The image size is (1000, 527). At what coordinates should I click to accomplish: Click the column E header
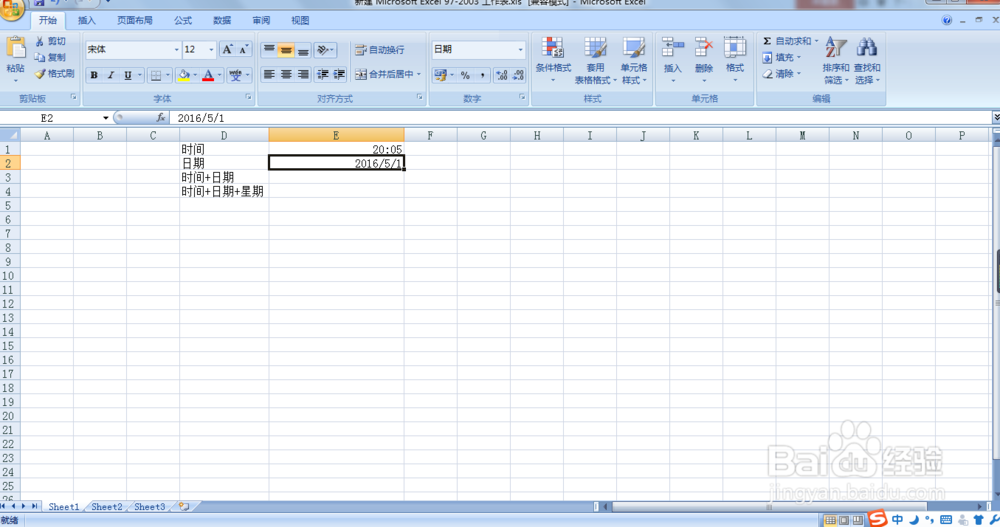tap(336, 135)
